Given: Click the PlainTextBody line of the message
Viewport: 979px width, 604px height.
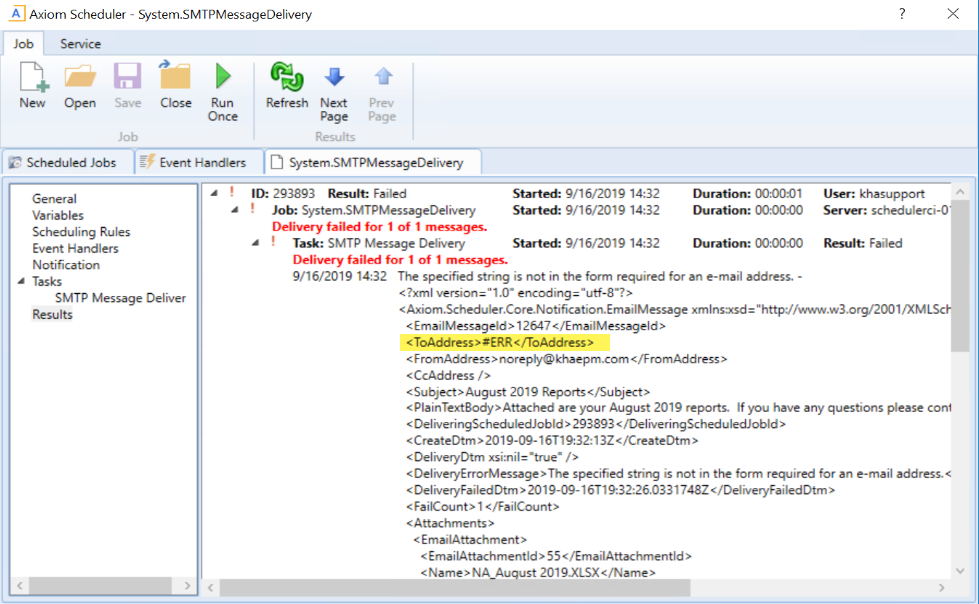Looking at the screenshot, I should [678, 408].
